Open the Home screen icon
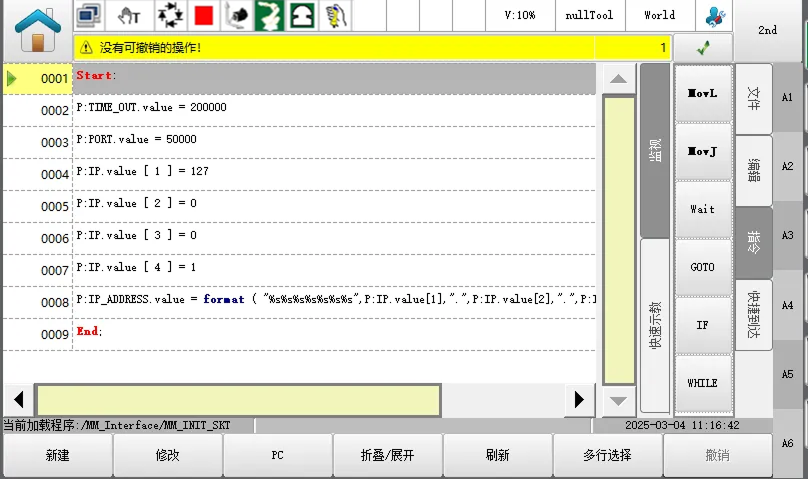The height and width of the screenshot is (479, 808). tap(38, 31)
